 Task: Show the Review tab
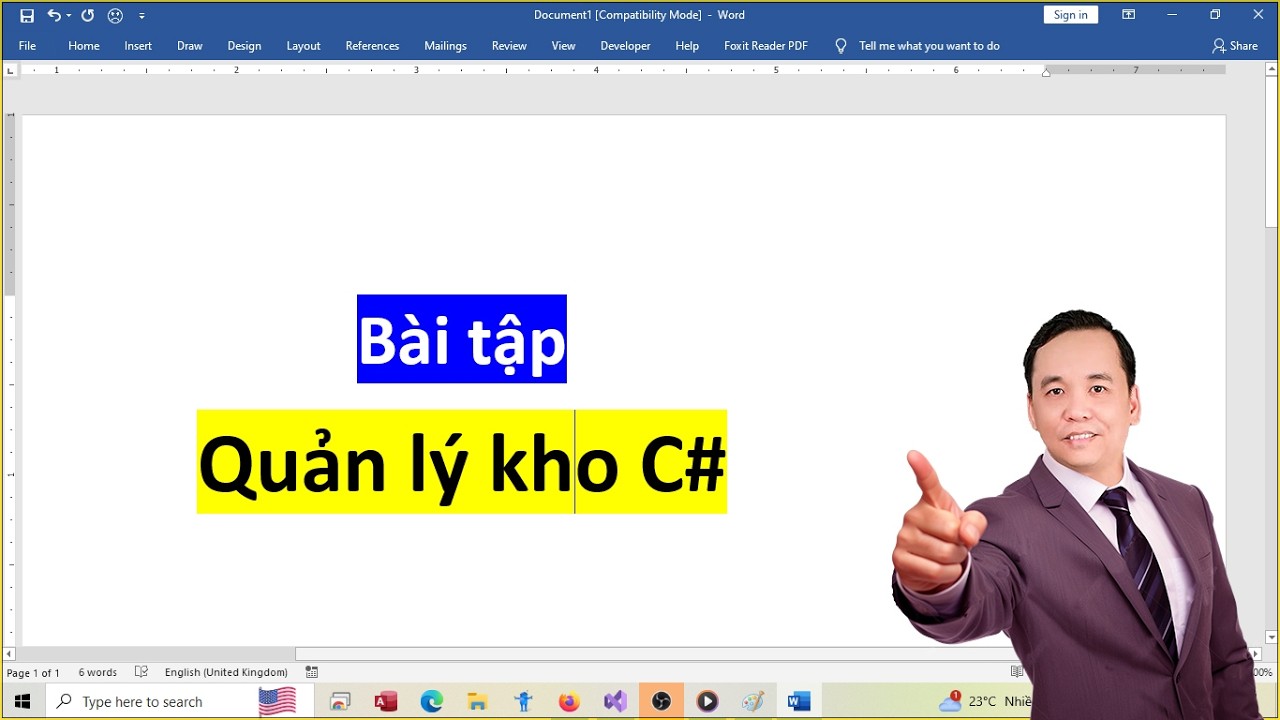509,46
